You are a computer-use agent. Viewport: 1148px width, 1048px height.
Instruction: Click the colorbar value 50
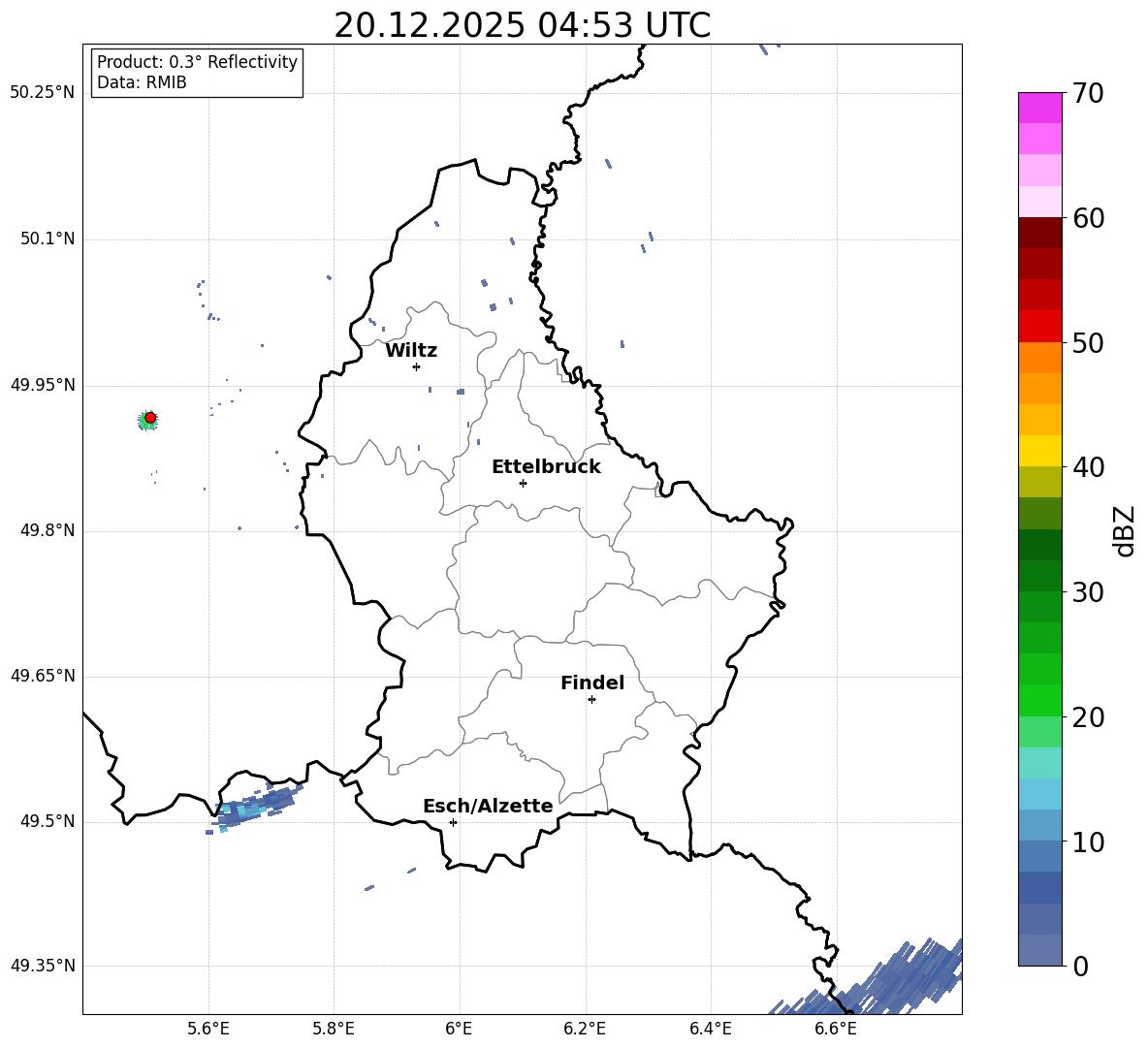click(x=1088, y=343)
